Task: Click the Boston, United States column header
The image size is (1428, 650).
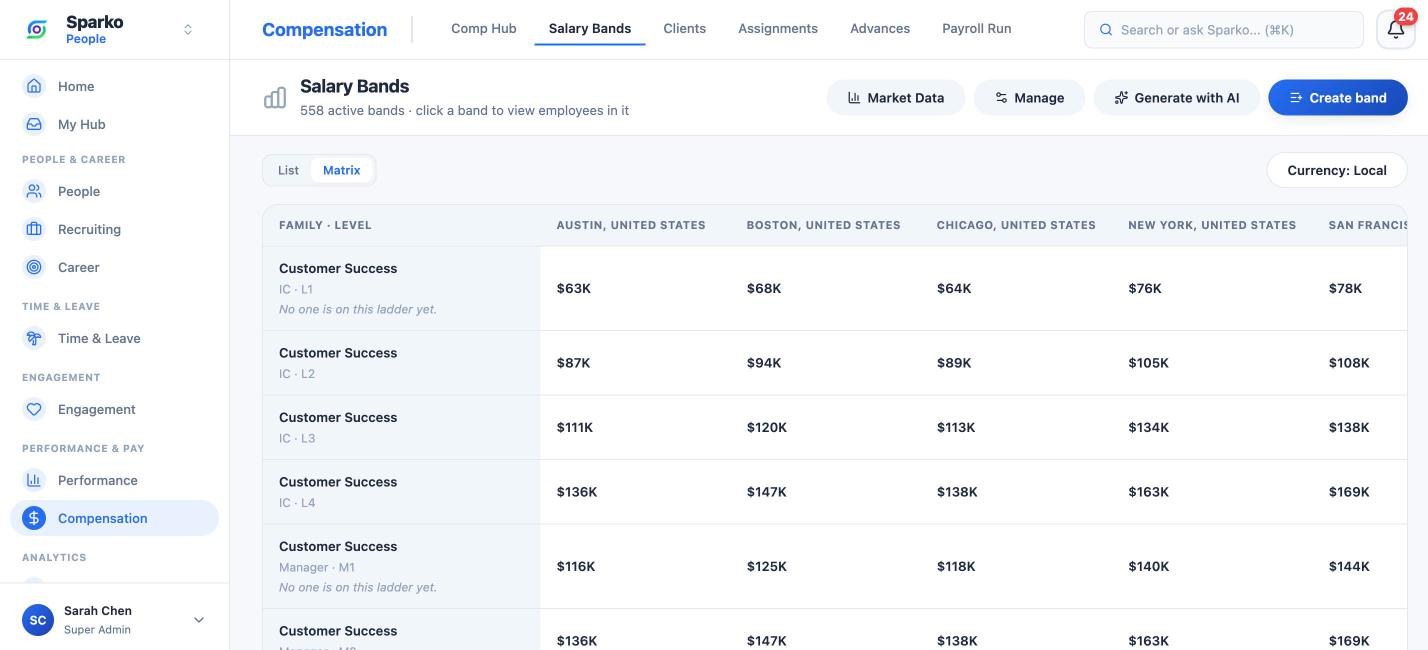Action: (824, 225)
